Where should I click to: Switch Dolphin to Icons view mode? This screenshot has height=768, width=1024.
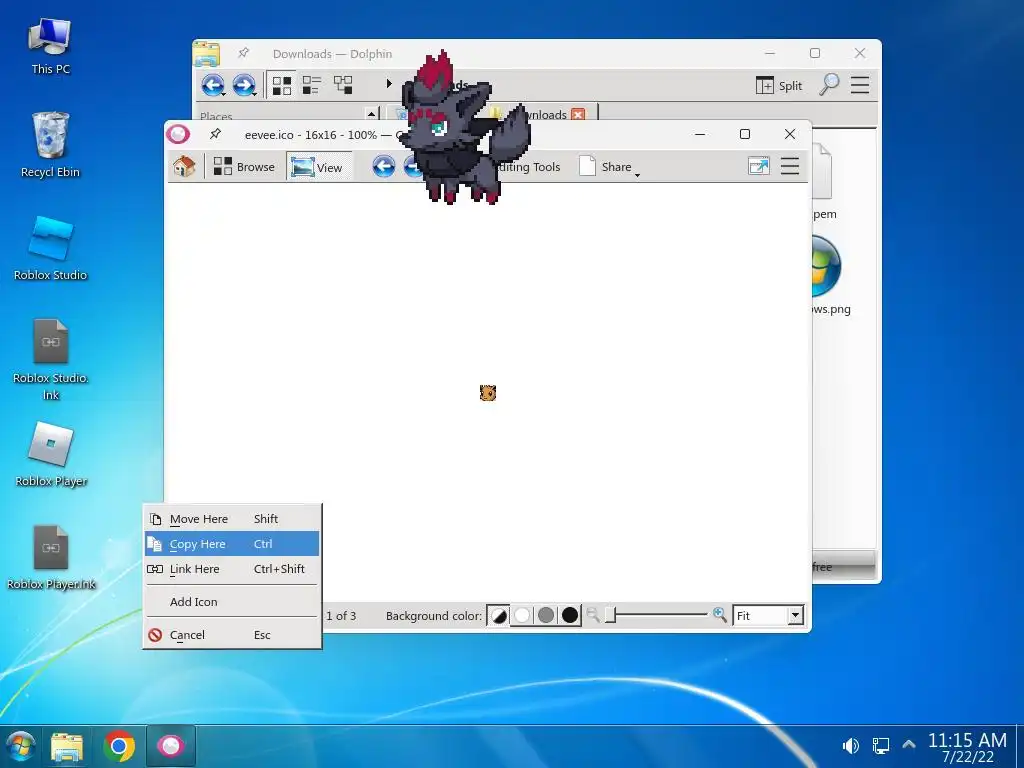(282, 85)
